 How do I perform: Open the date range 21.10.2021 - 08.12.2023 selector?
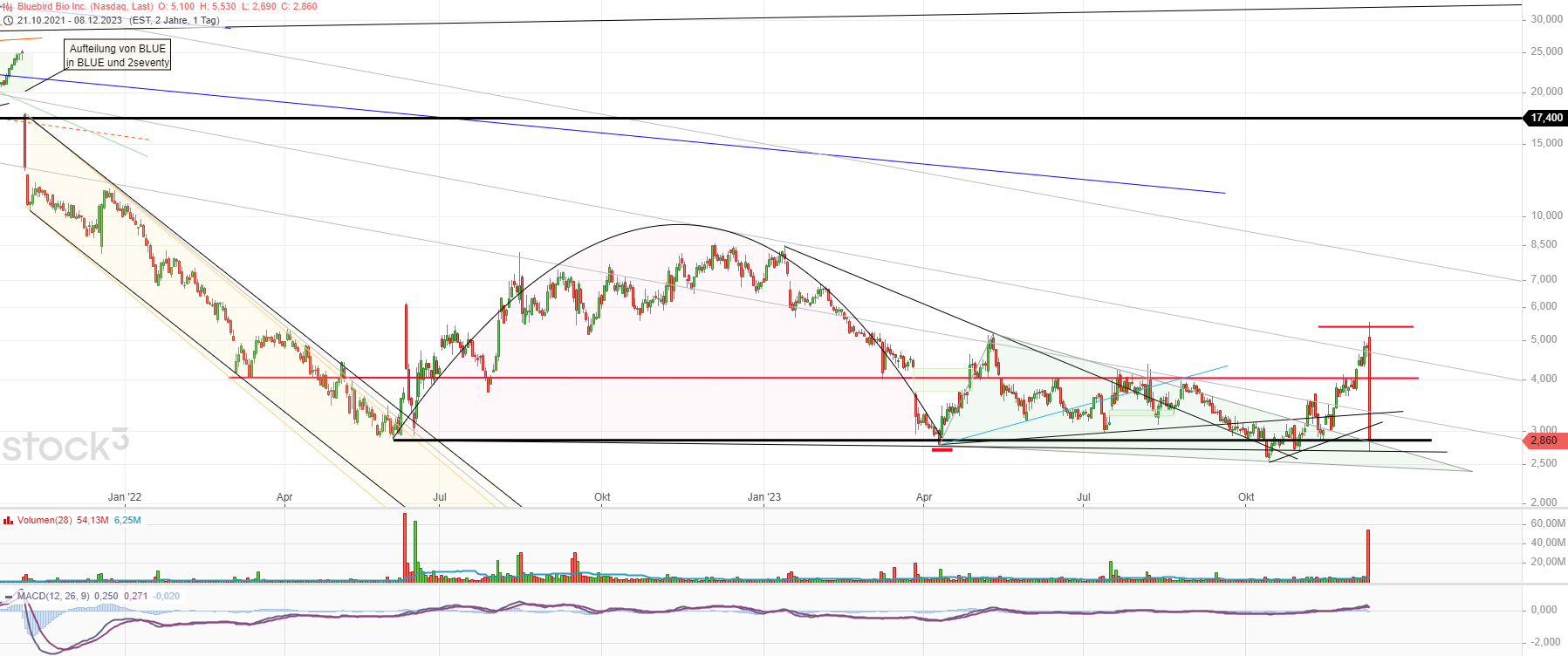coord(70,20)
